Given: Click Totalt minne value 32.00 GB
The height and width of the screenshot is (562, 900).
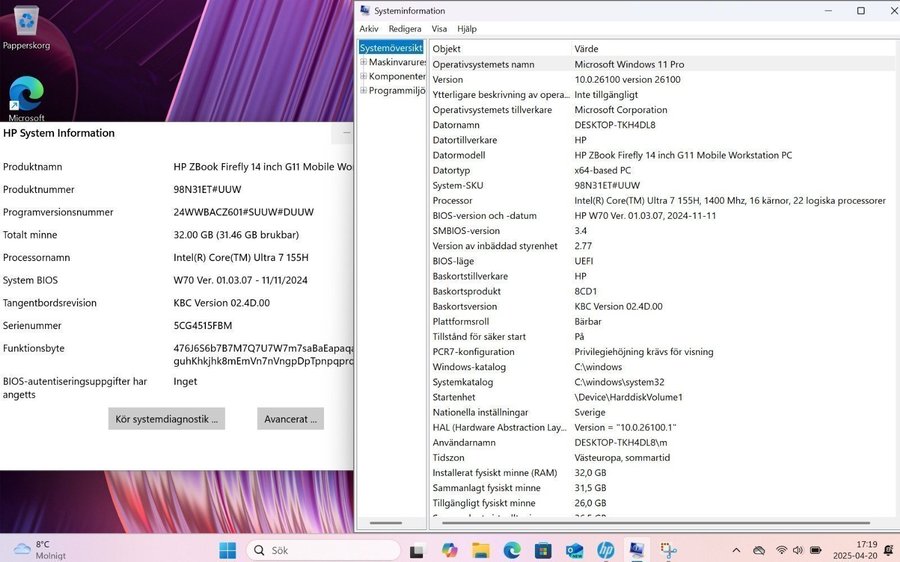Looking at the screenshot, I should click(x=236, y=235).
